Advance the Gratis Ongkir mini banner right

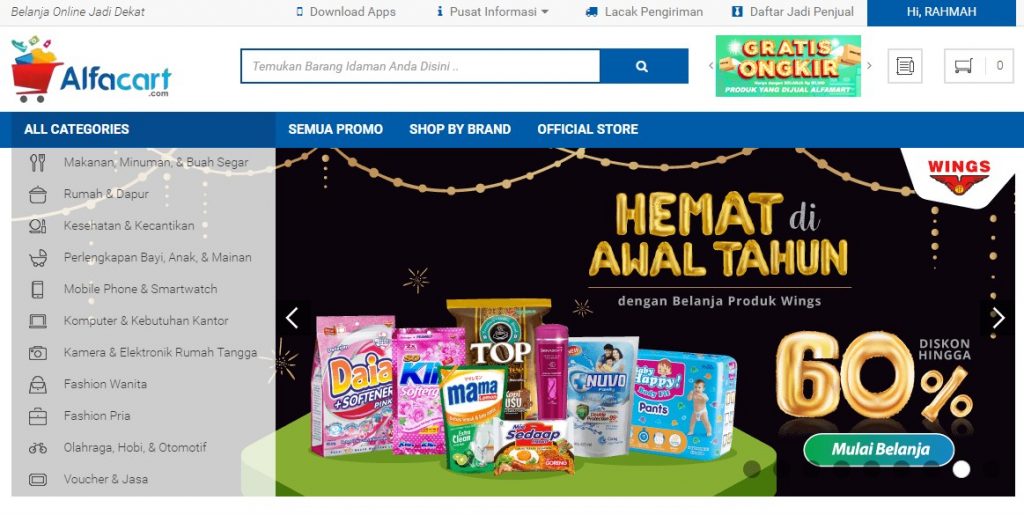pyautogui.click(x=869, y=65)
